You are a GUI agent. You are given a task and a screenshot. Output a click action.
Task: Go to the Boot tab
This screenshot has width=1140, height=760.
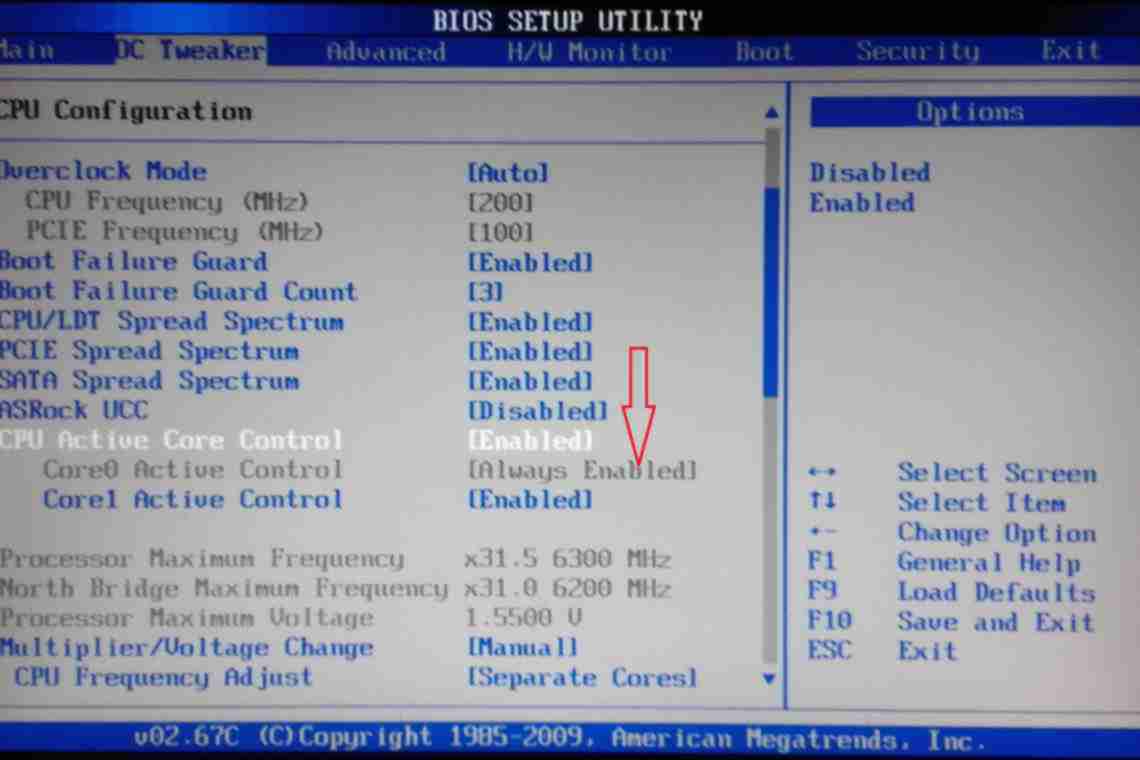763,52
